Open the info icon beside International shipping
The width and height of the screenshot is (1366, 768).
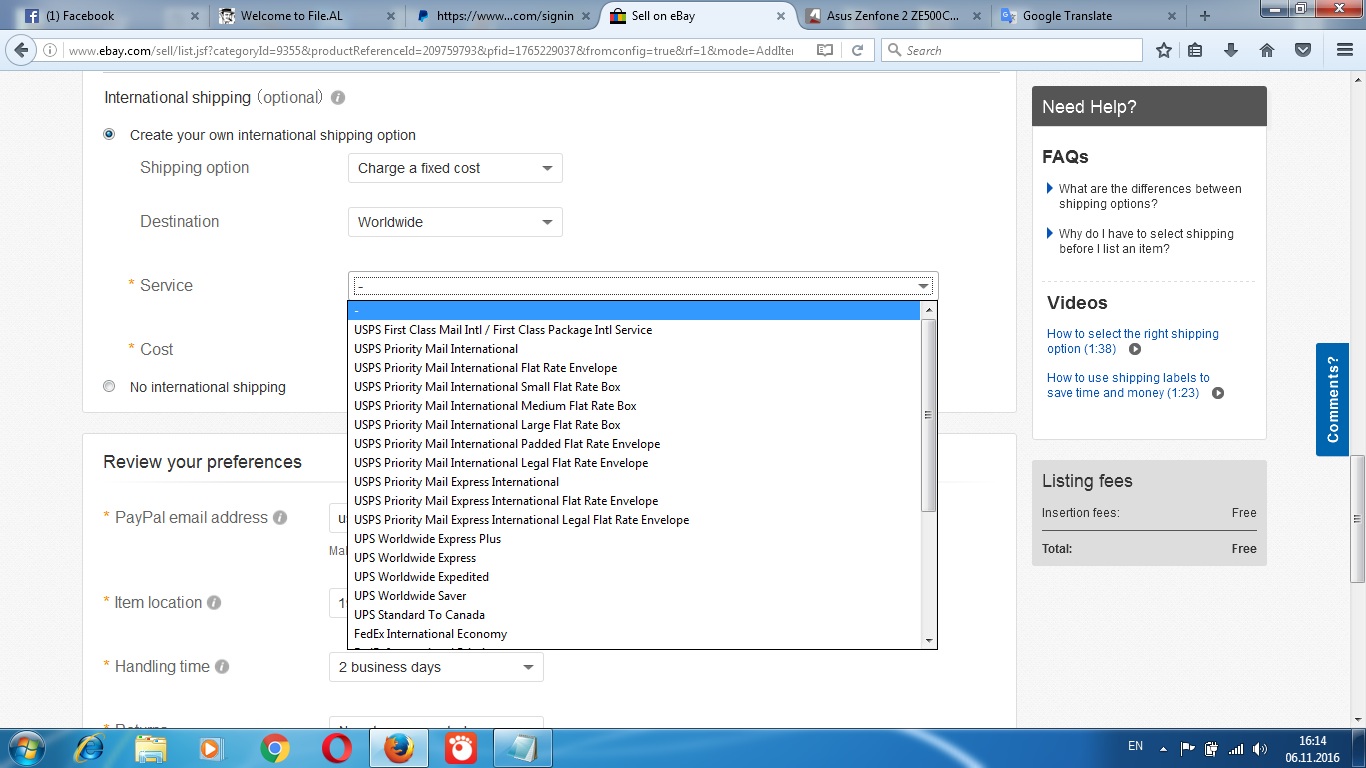(338, 98)
